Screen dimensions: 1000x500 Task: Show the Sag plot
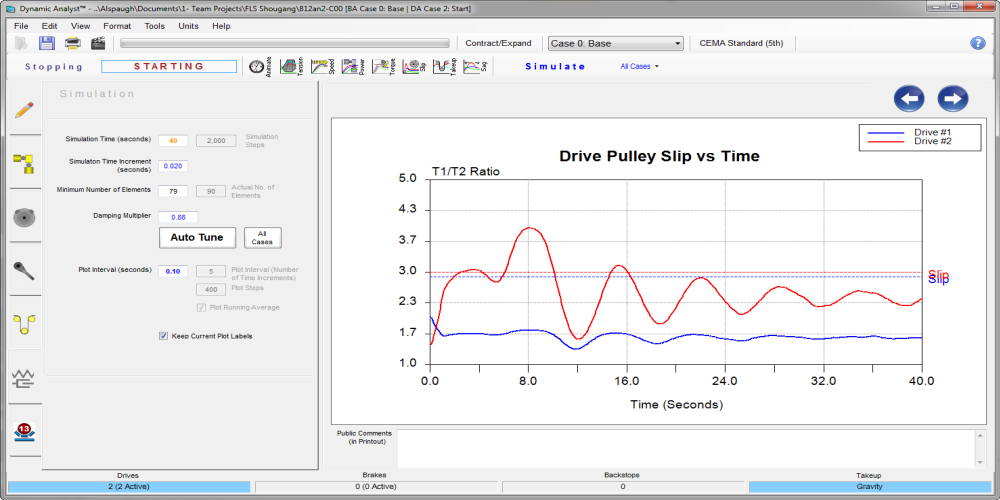(475, 67)
